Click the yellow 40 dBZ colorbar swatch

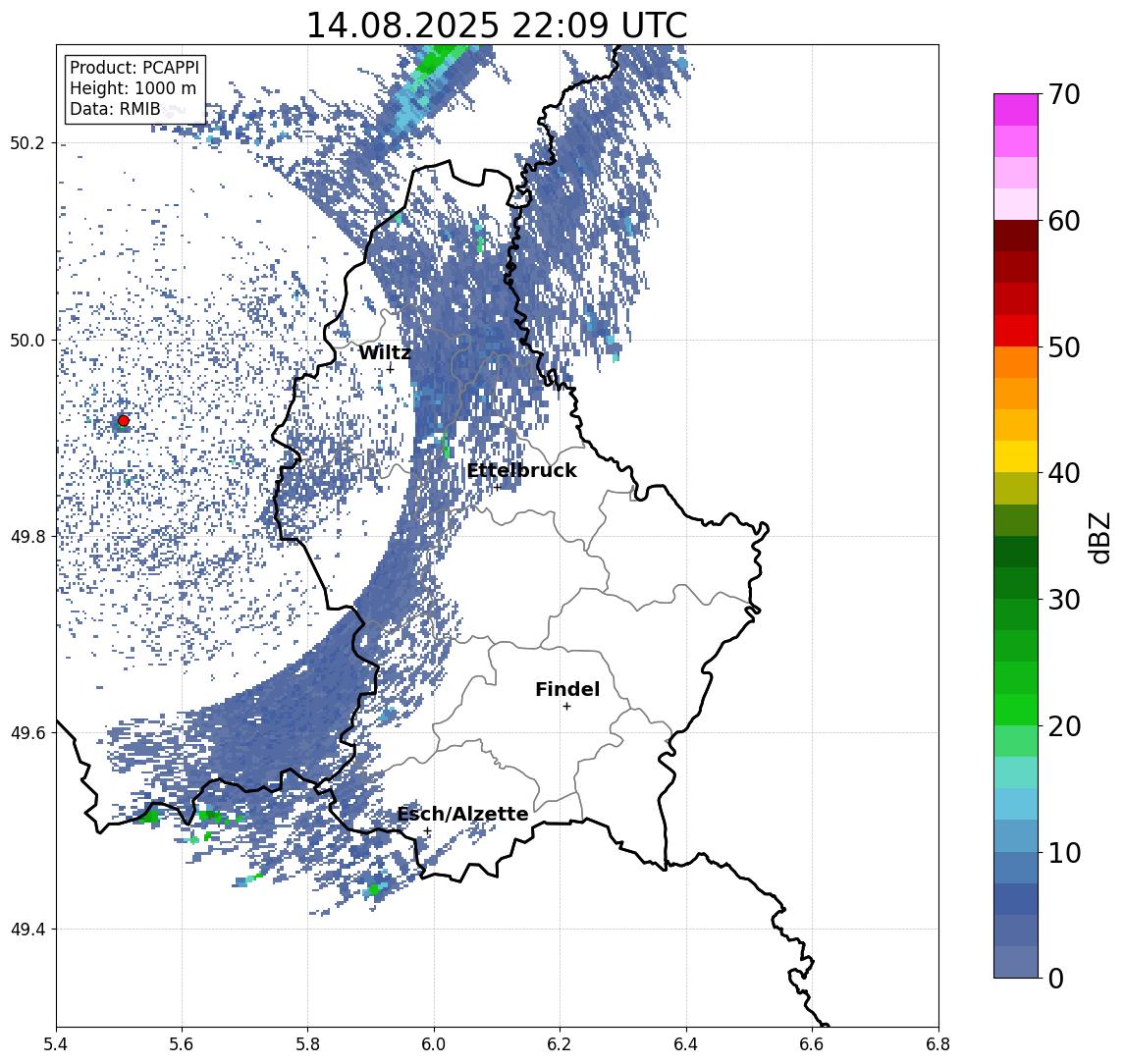[x=1016, y=457]
